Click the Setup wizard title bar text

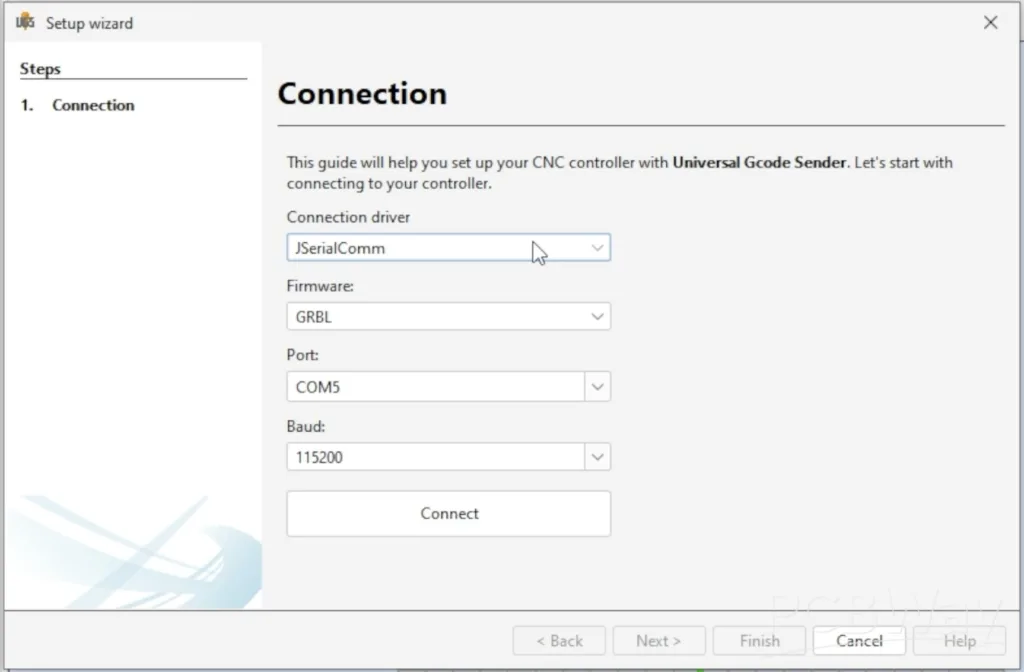(89, 23)
